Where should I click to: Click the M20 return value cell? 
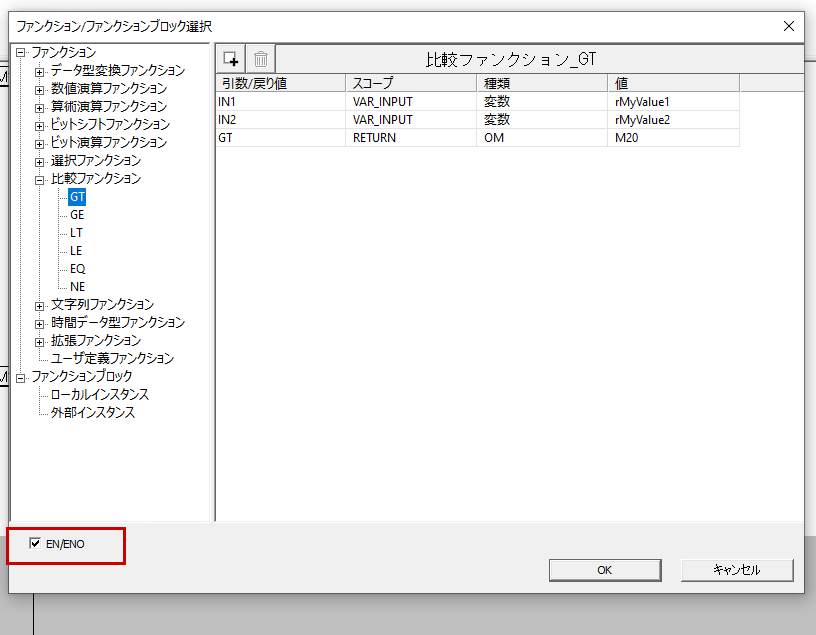coord(672,137)
